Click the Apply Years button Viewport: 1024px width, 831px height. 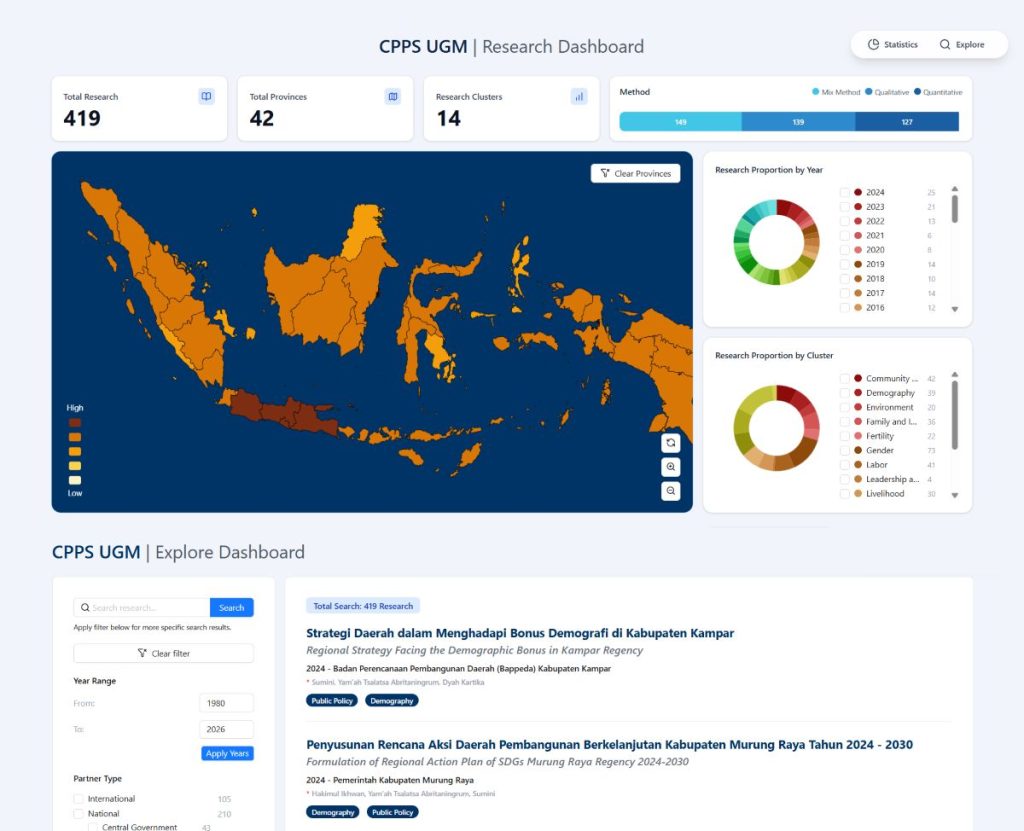point(227,753)
